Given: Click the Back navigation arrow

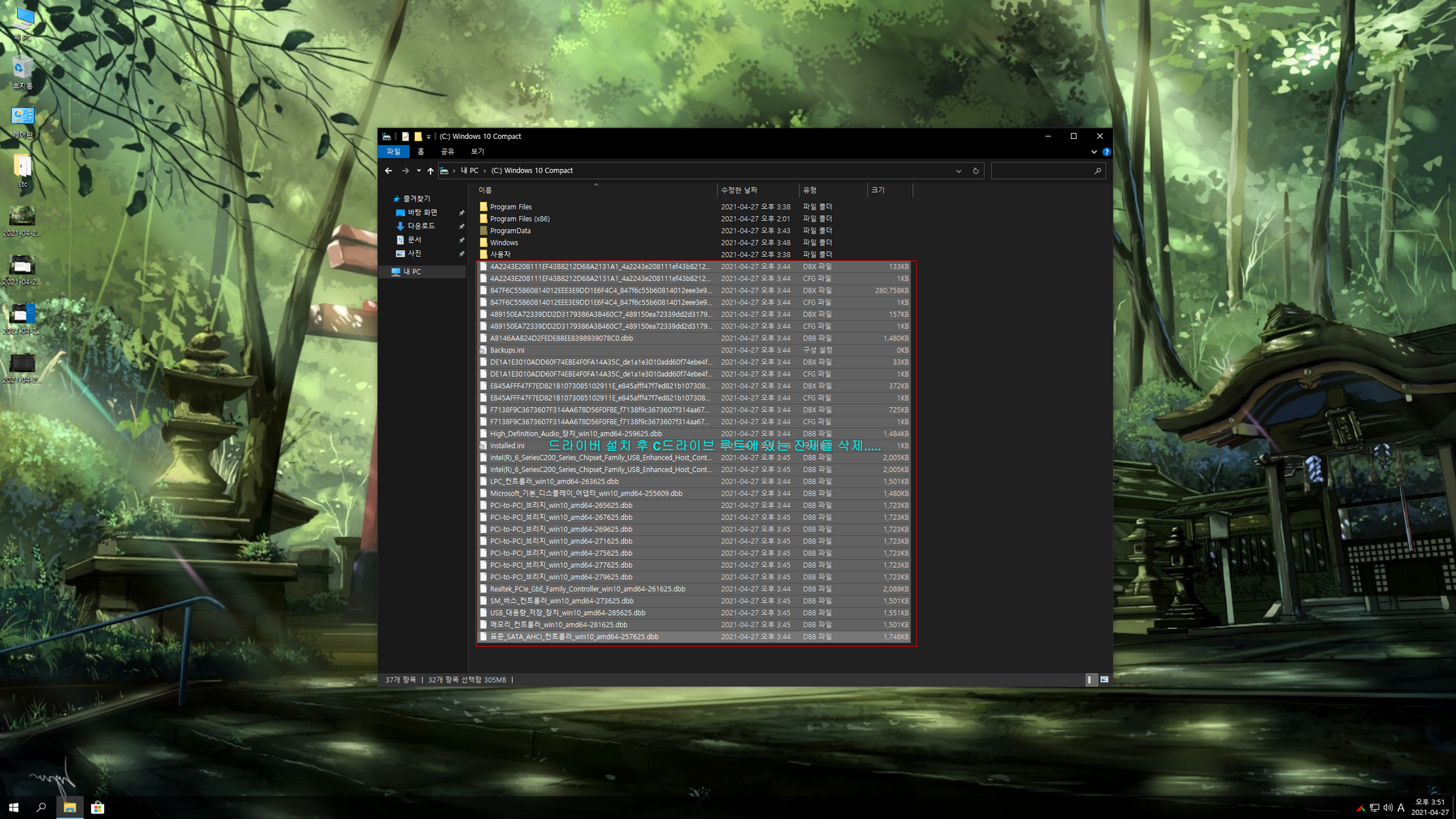Looking at the screenshot, I should 388,171.
